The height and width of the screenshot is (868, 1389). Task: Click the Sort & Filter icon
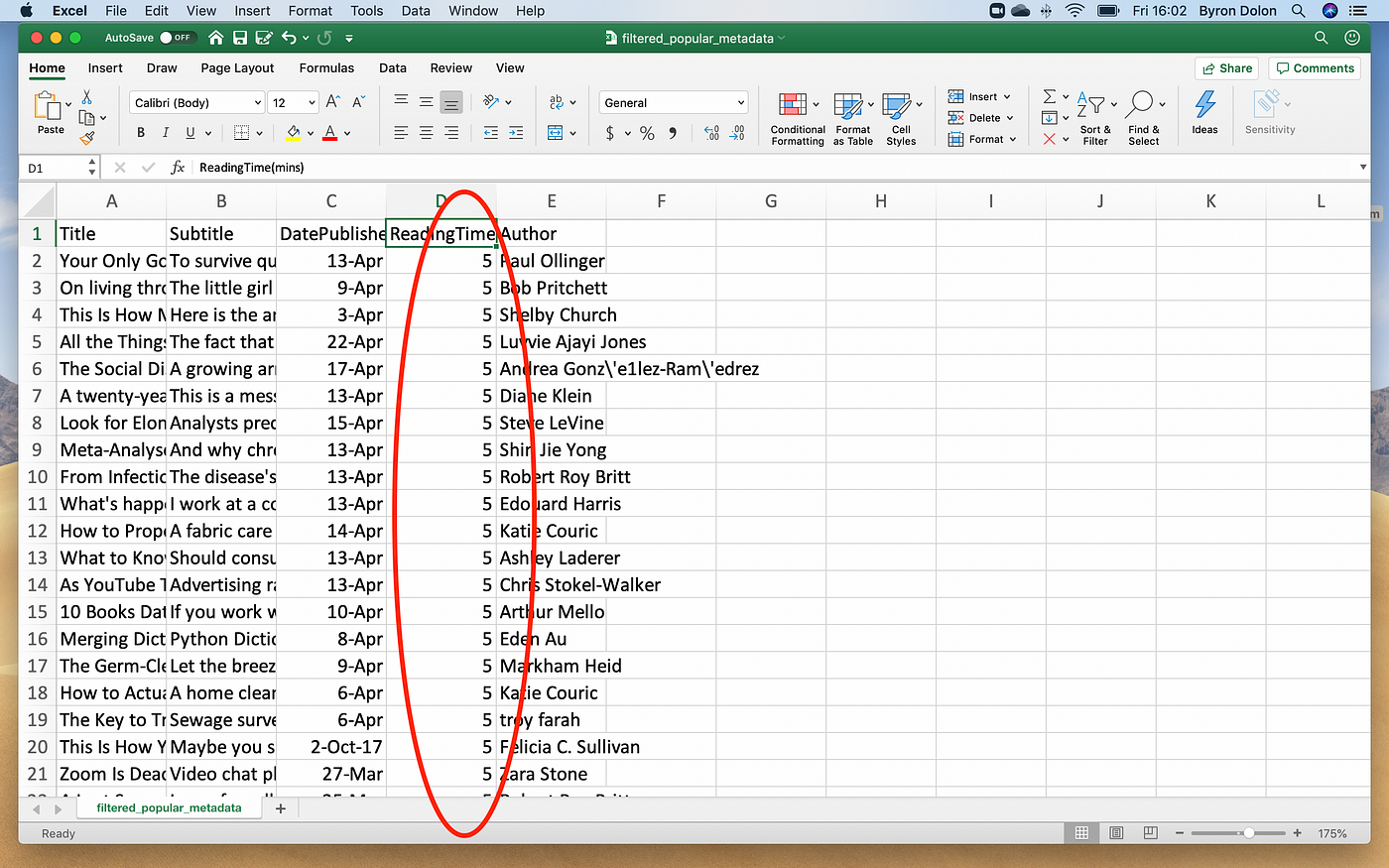pyautogui.click(x=1095, y=119)
